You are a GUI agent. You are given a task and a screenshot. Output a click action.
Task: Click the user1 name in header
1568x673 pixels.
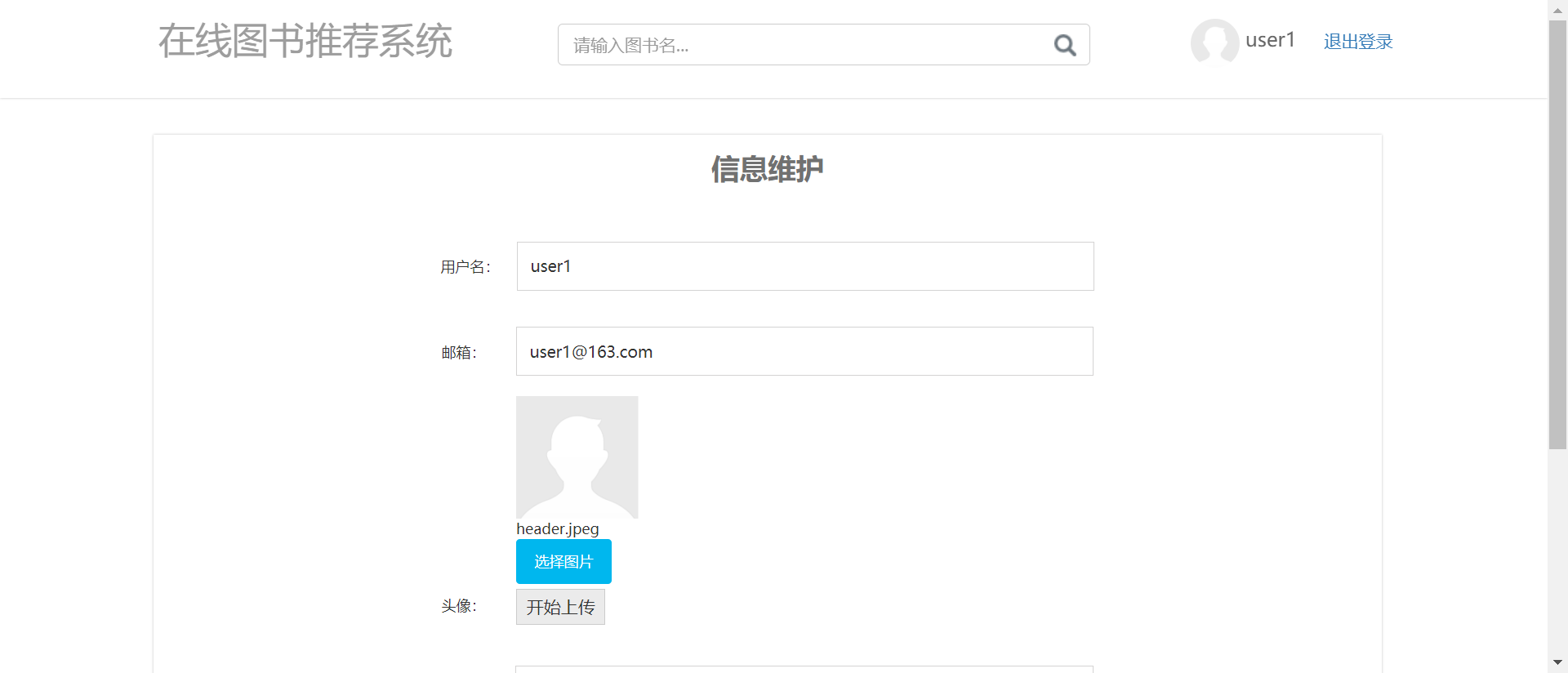pyautogui.click(x=1270, y=40)
